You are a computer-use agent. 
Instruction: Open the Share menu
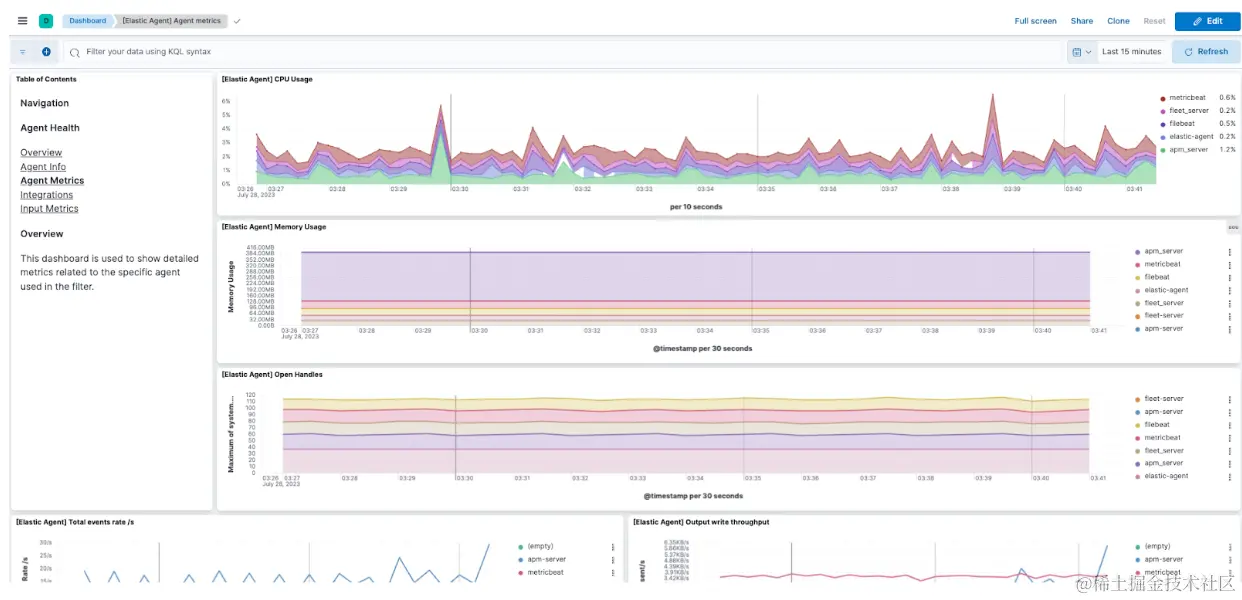click(1082, 21)
